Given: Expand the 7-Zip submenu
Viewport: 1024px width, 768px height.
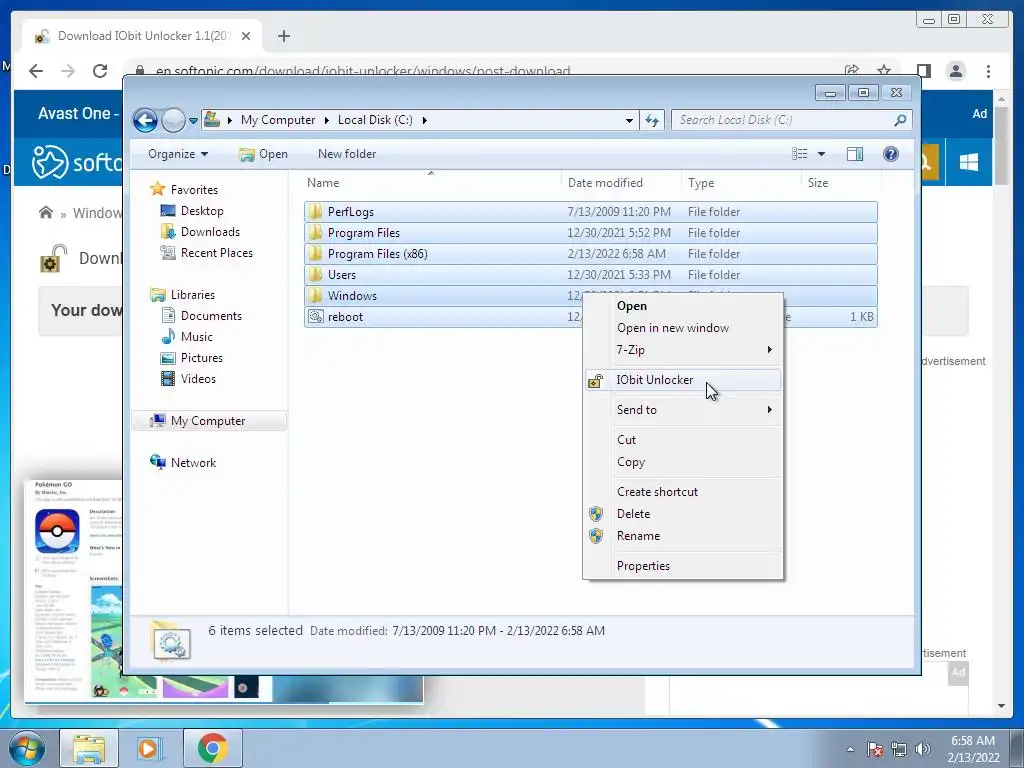Looking at the screenshot, I should [683, 350].
